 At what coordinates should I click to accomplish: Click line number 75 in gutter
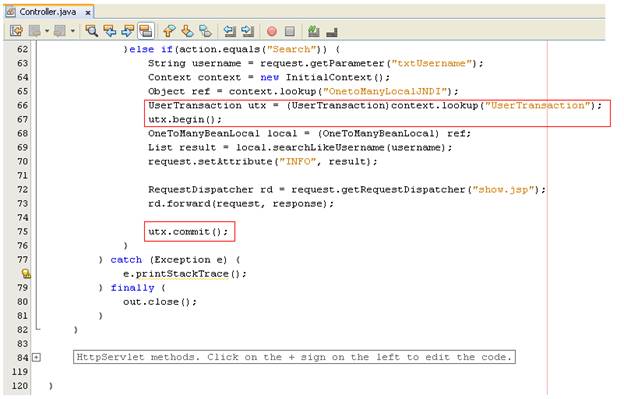point(23,232)
